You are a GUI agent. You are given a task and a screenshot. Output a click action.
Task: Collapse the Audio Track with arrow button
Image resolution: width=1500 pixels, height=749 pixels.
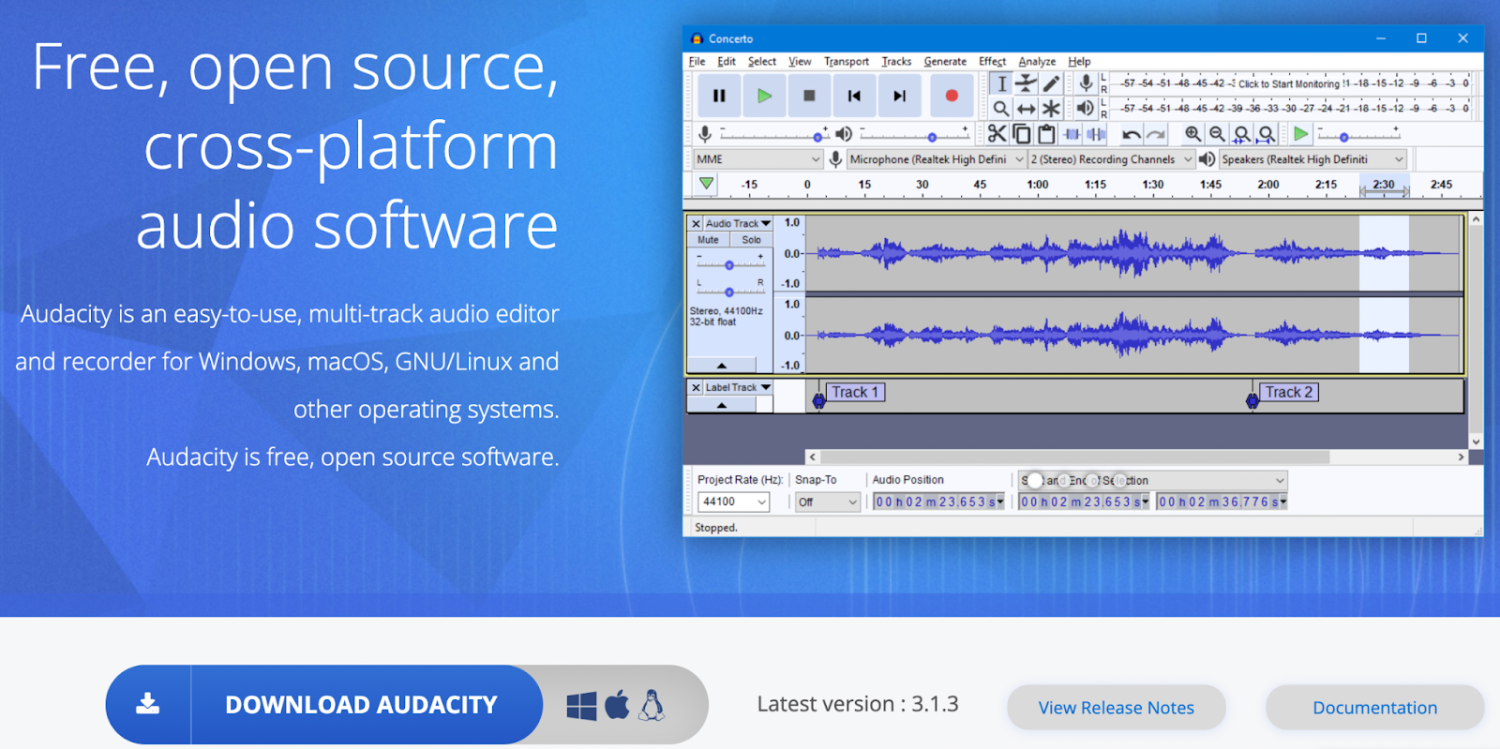(721, 366)
